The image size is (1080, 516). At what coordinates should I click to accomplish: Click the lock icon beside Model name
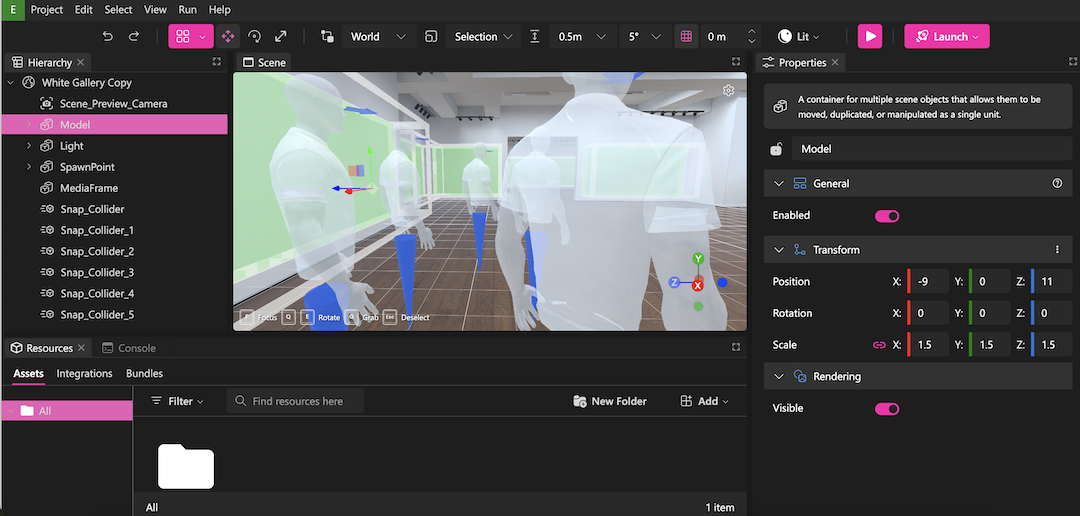pos(776,149)
